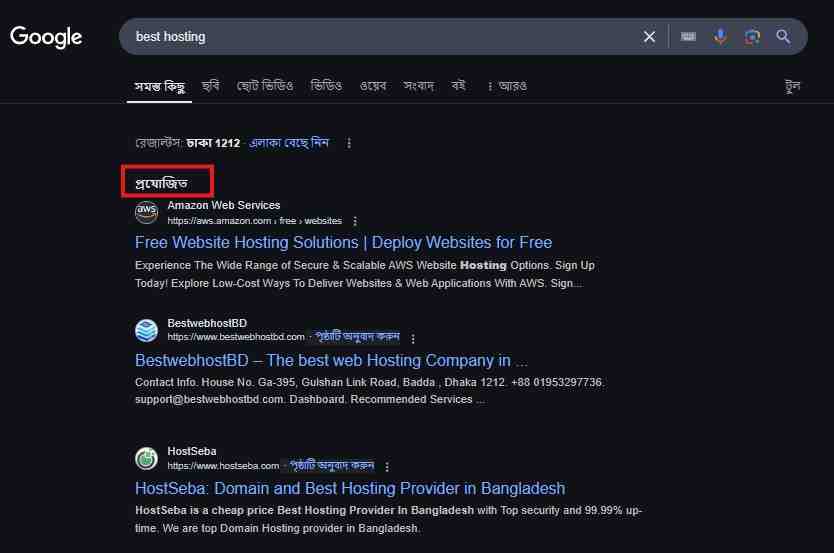Click the Amazon Web Services favicon
This screenshot has height=553, width=834.
(x=147, y=212)
